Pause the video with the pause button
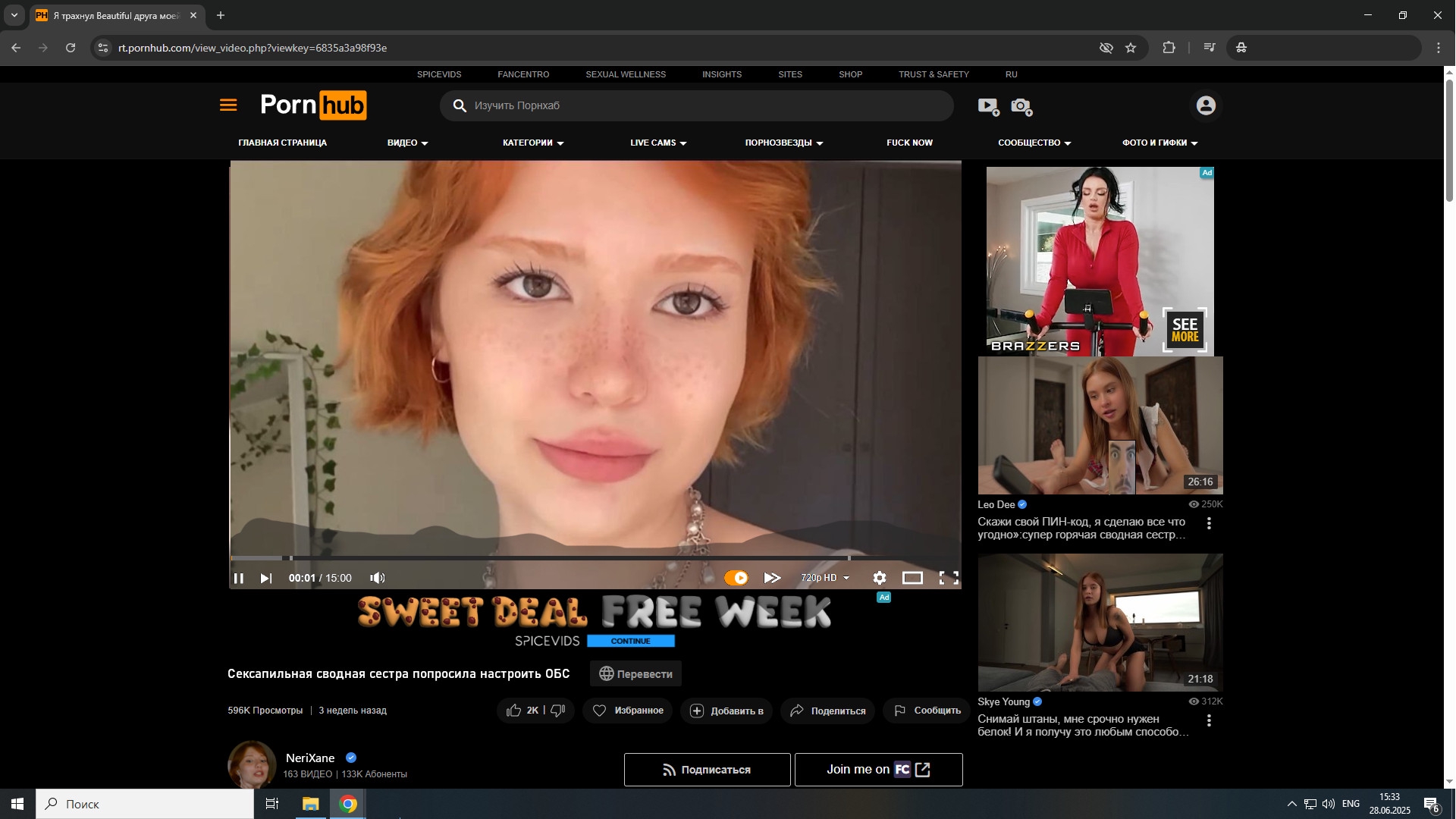1456x819 pixels. [239, 579]
